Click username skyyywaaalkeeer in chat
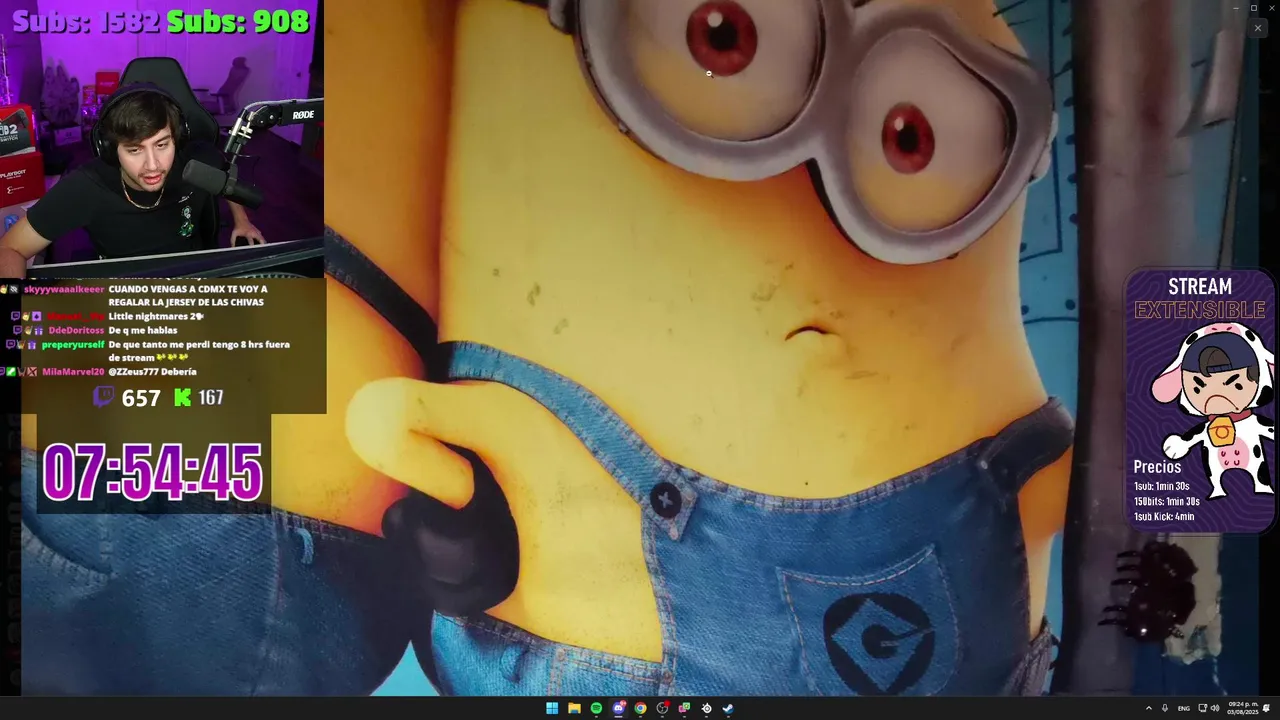 [x=63, y=289]
